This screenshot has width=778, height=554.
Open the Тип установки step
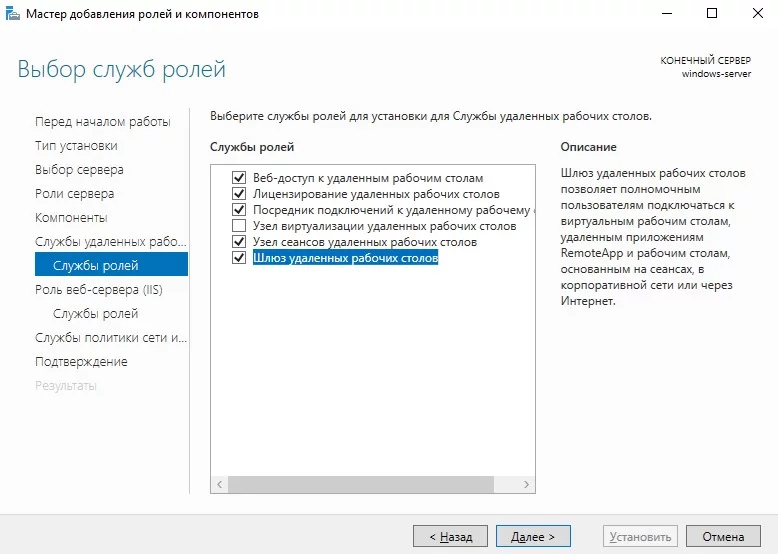pyautogui.click(x=76, y=146)
